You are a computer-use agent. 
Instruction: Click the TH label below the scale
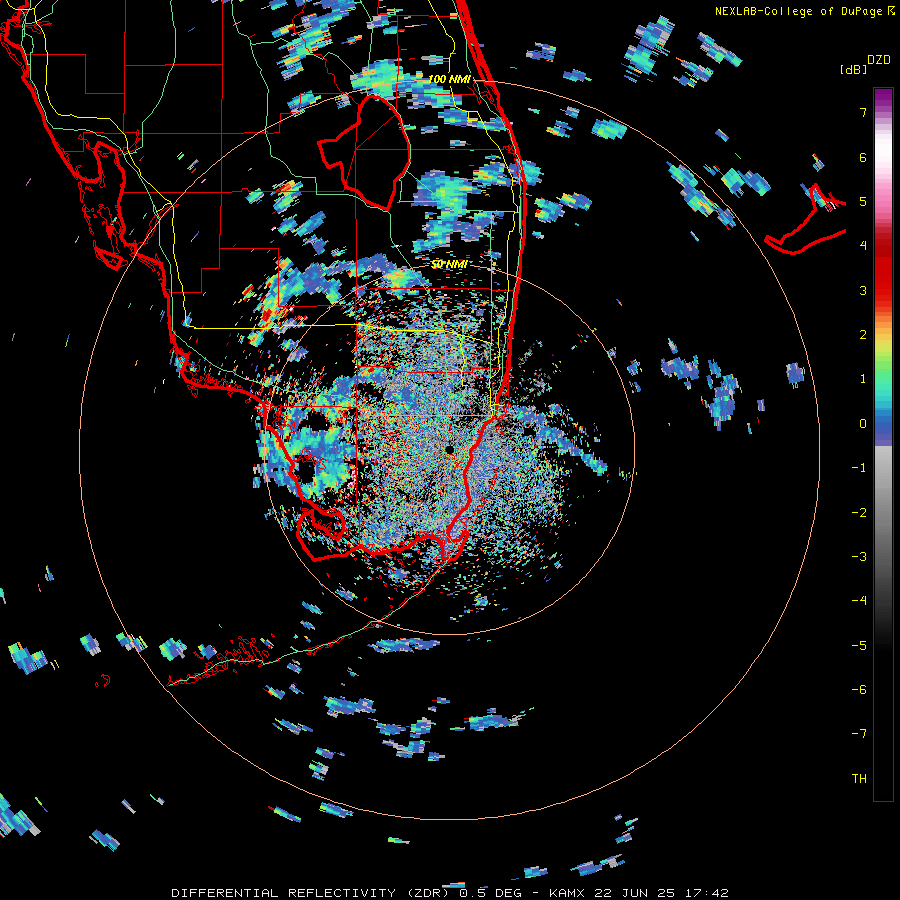[x=859, y=779]
